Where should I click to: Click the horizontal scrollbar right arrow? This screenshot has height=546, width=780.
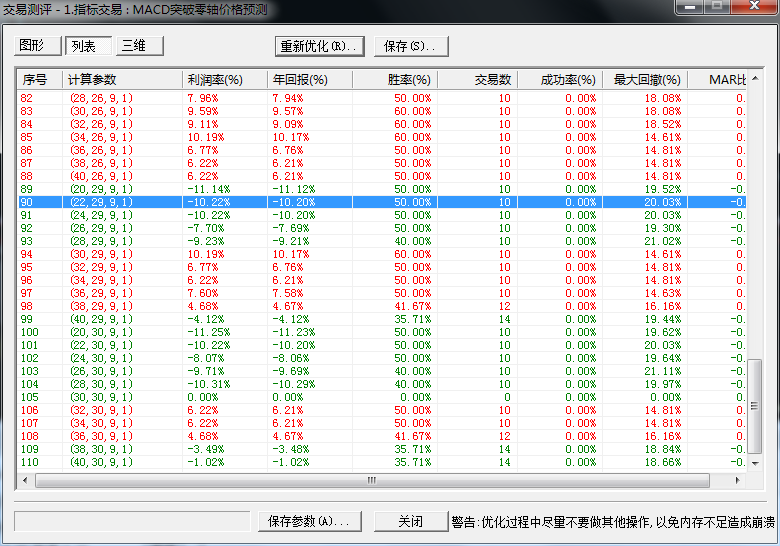(x=738, y=480)
